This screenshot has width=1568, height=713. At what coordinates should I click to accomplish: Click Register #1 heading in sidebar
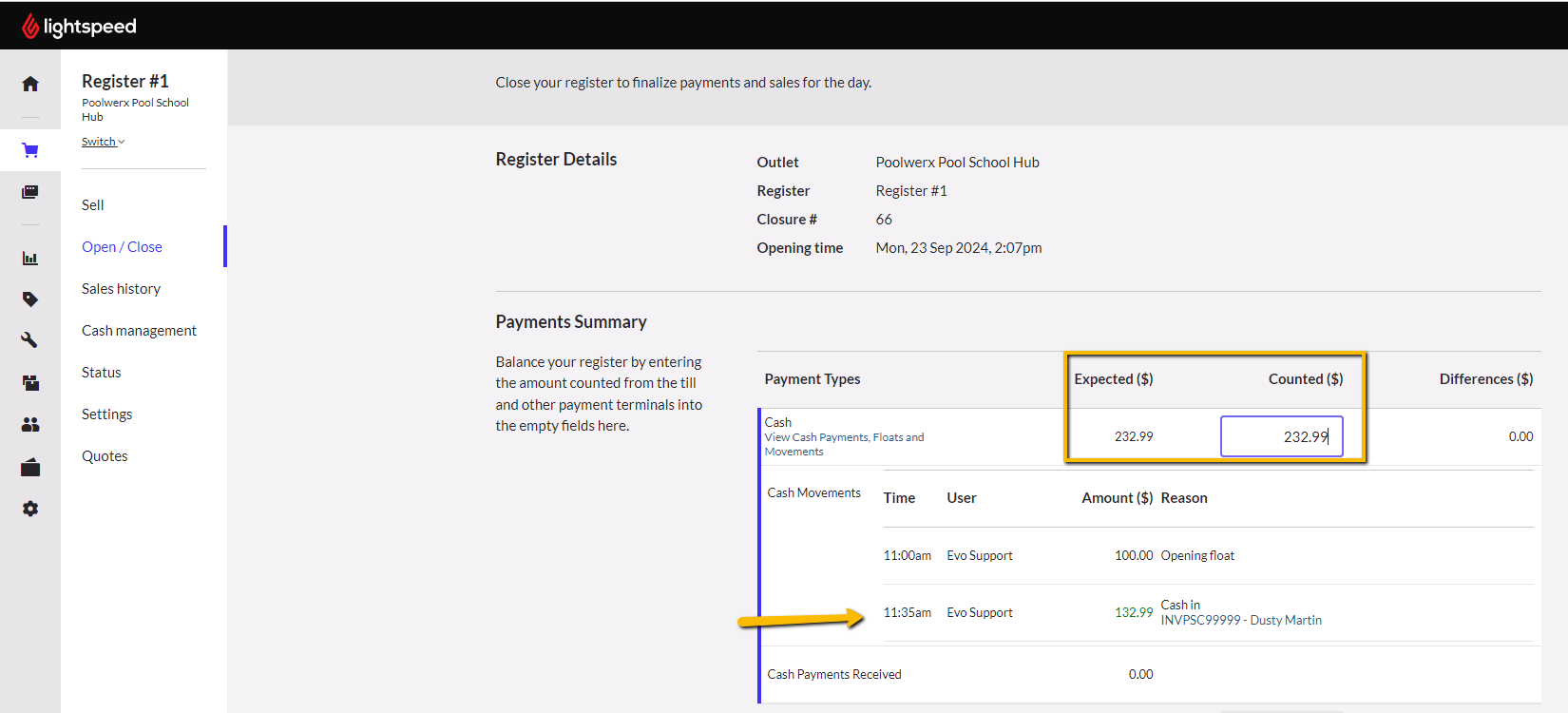point(124,82)
